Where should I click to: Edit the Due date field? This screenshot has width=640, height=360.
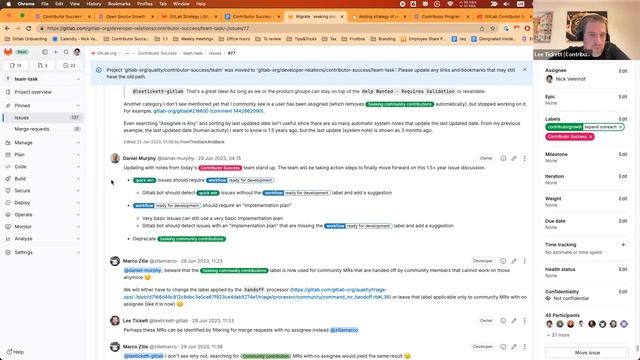622,221
